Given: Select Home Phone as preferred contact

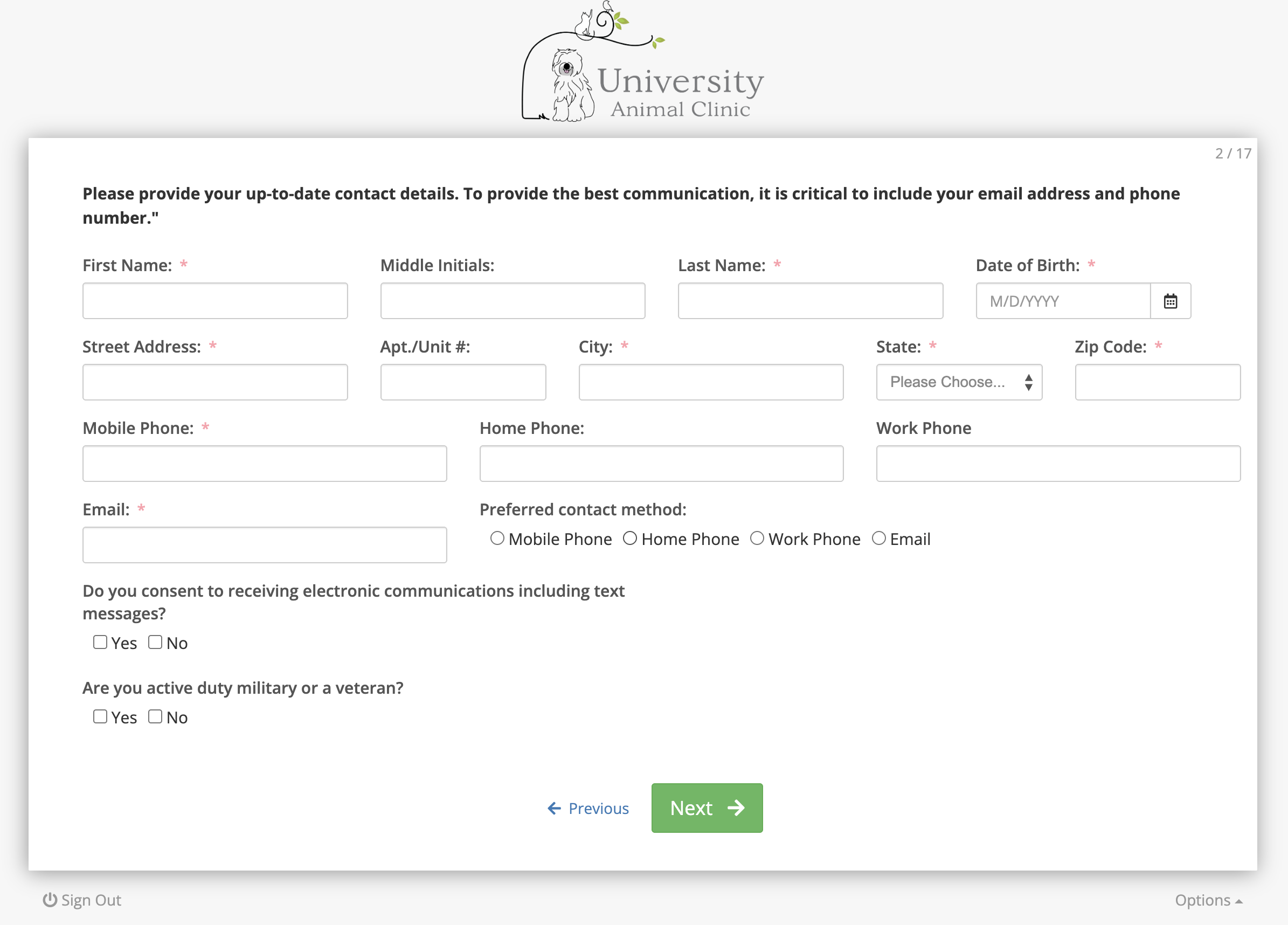Looking at the screenshot, I should point(630,538).
